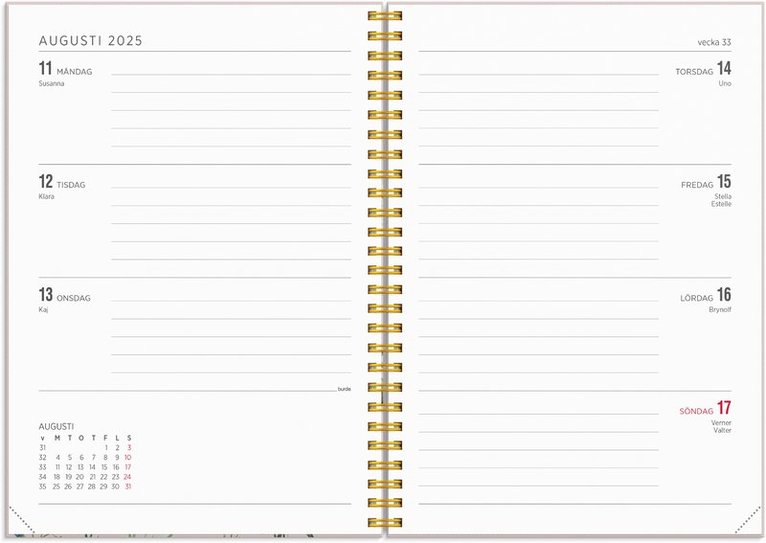The width and height of the screenshot is (766, 543).
Task: Click the AUGUSTI 2025 page heading
Action: click(x=90, y=41)
